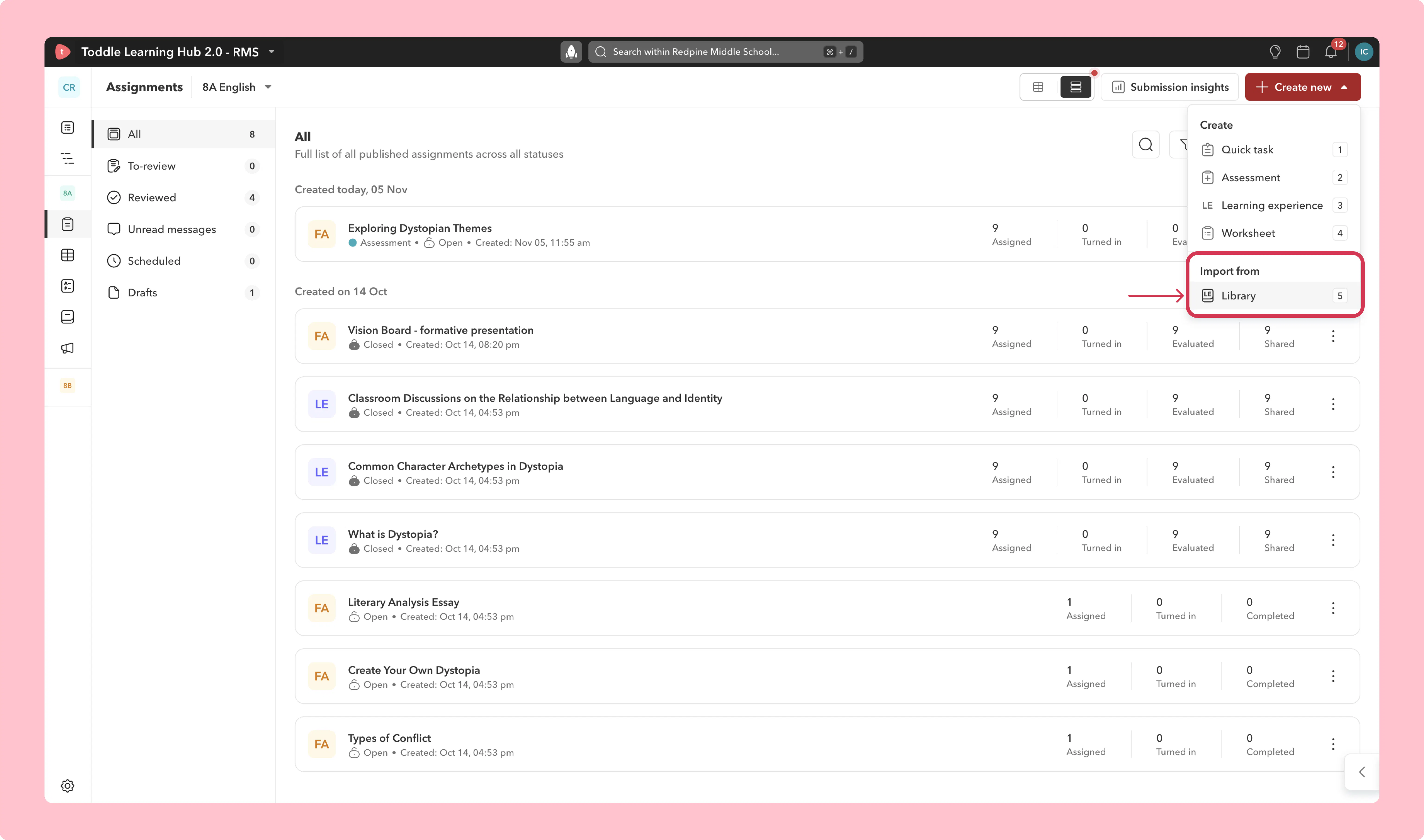
Task: Switch to the list view
Action: pos(1075,87)
